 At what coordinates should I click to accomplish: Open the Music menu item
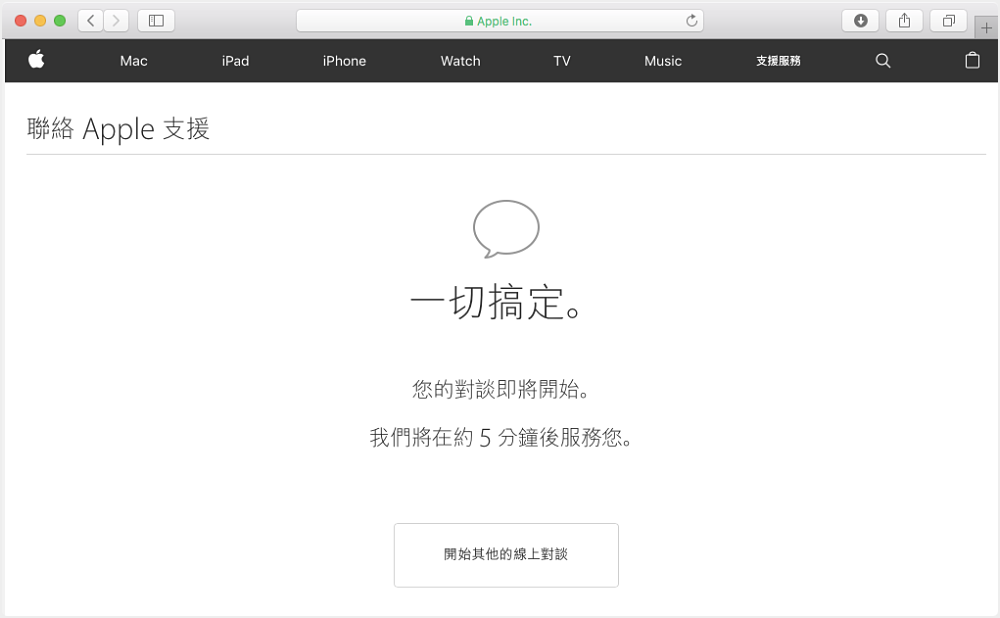[x=663, y=61]
